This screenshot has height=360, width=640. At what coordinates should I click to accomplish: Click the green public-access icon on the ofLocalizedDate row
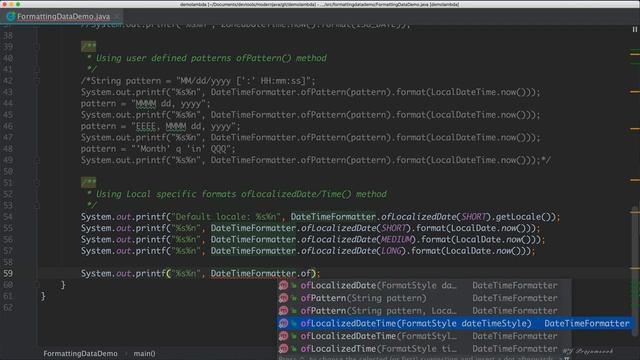point(294,286)
